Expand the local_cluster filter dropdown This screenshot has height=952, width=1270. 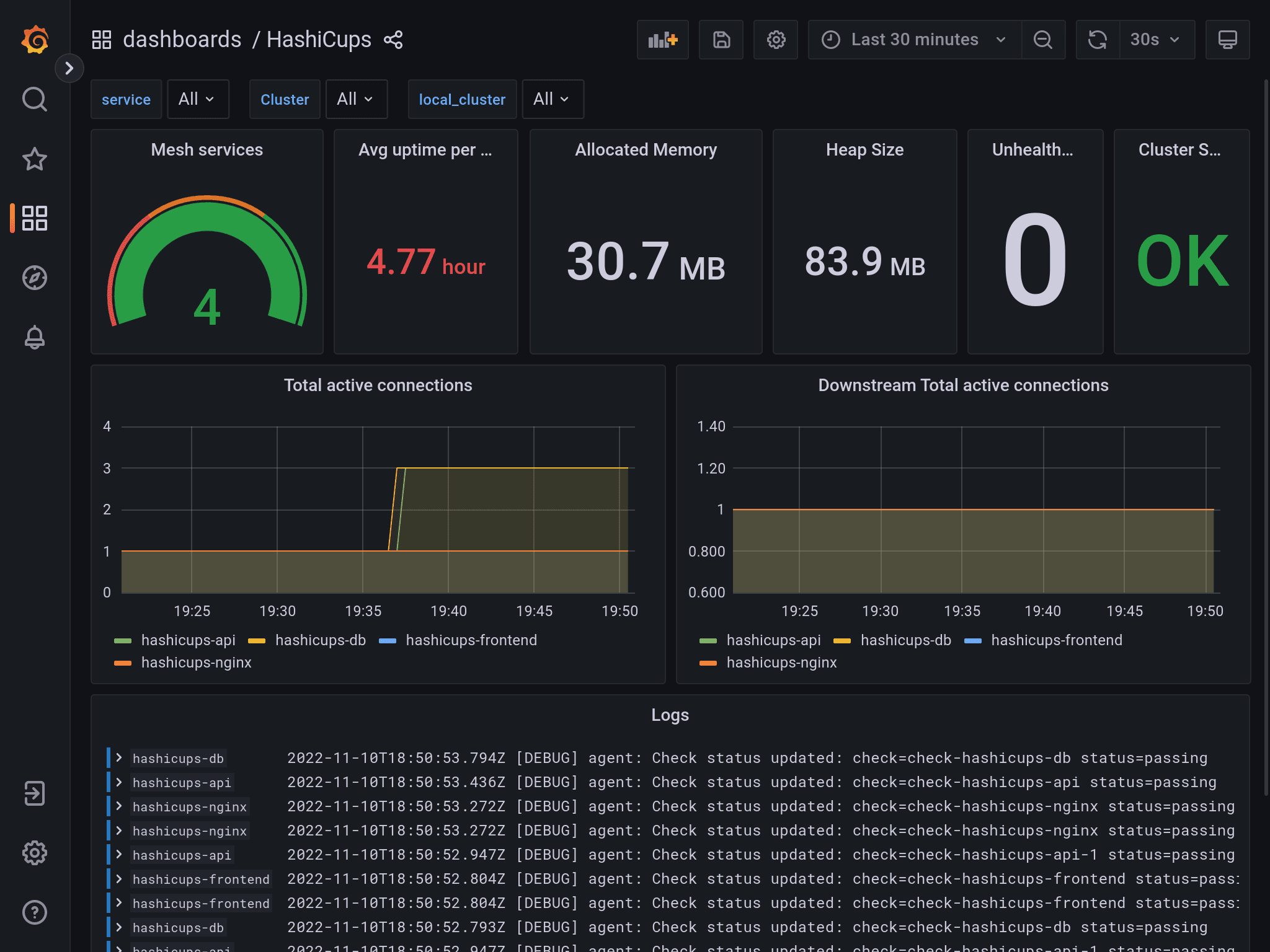(x=548, y=99)
